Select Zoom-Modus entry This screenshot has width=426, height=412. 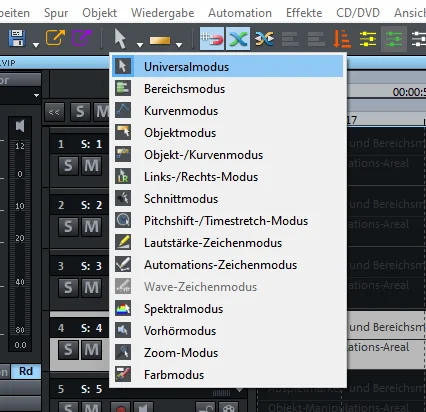tap(228, 353)
